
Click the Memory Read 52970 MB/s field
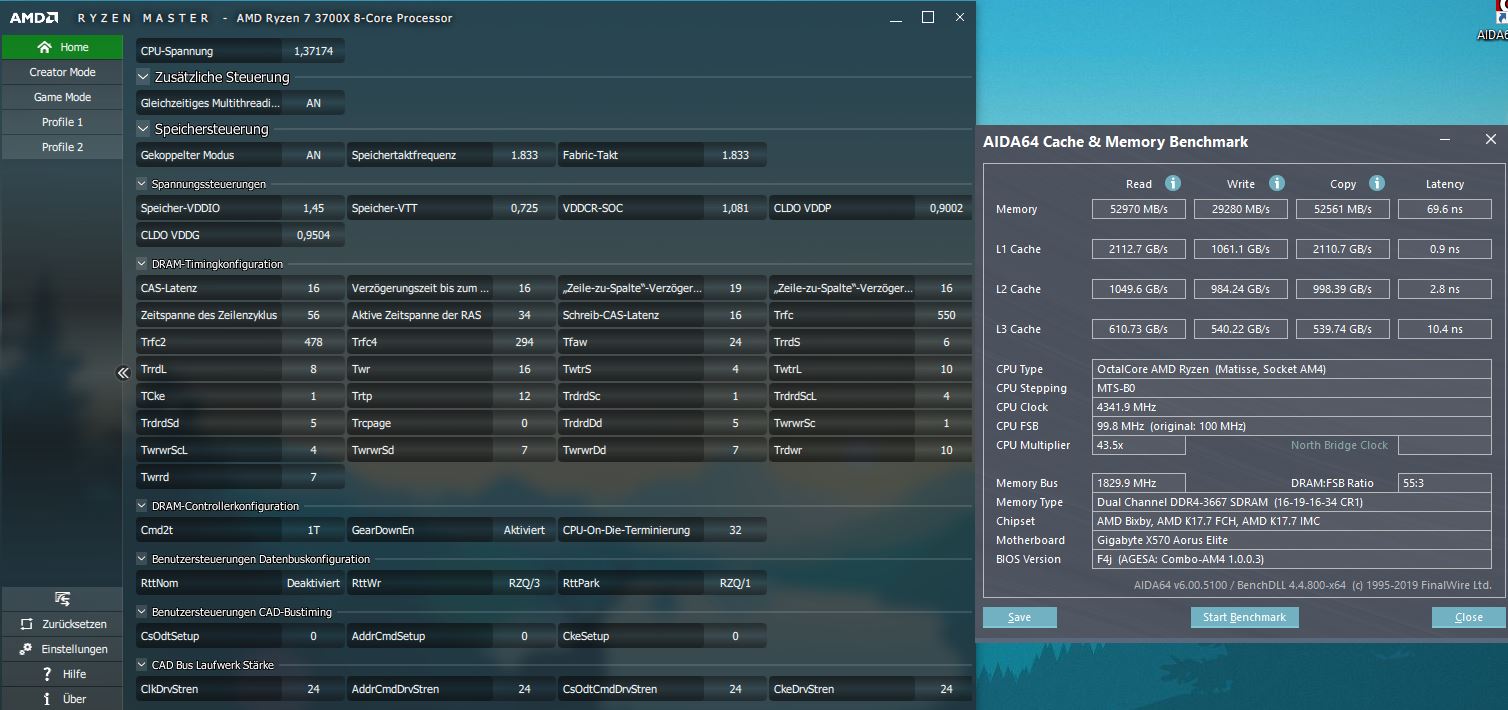1138,209
